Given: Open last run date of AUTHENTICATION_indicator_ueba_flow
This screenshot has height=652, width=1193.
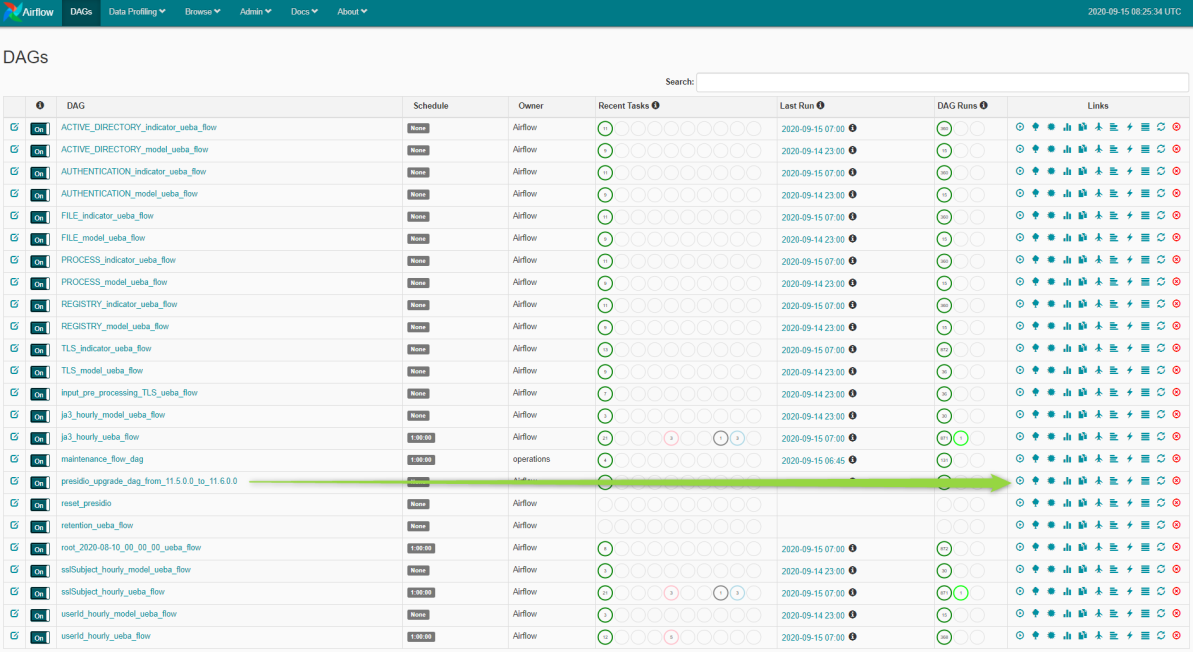Looking at the screenshot, I should point(812,173).
